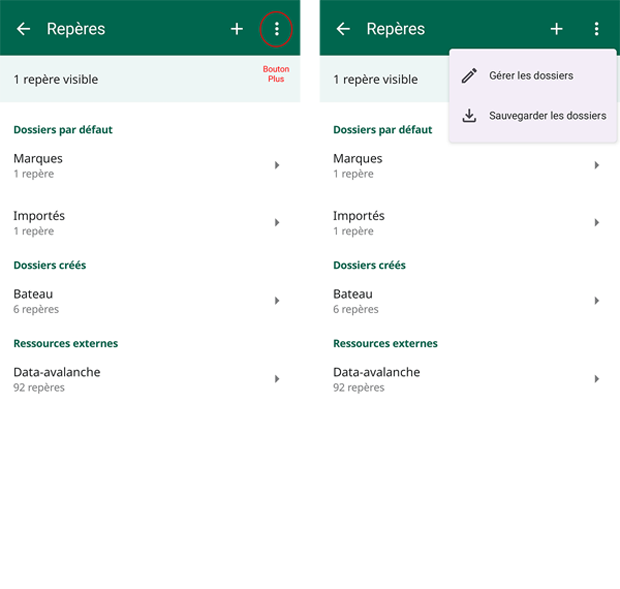
Task: Tap the back arrow in the left screen
Action: pos(24,29)
